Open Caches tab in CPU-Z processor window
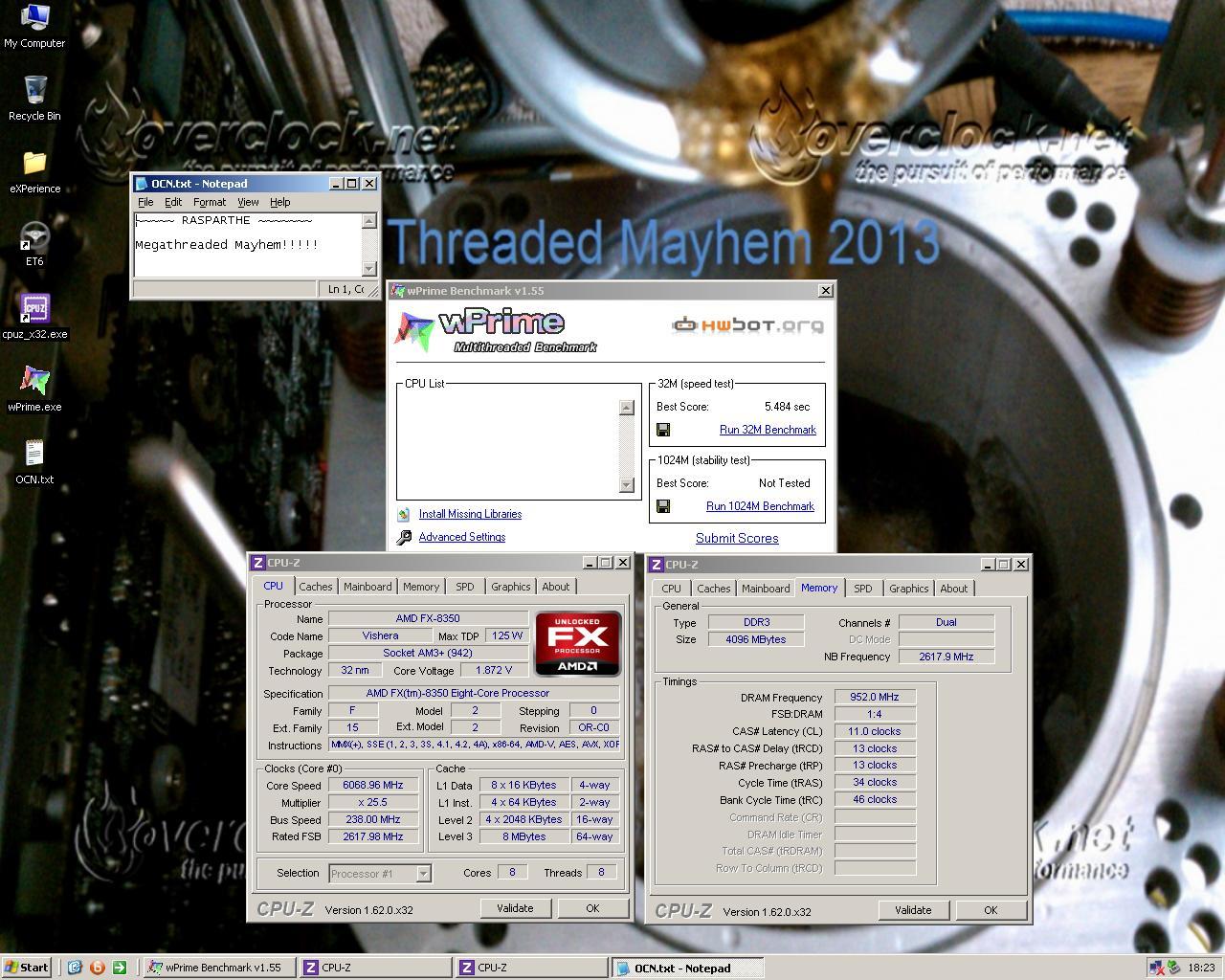The width and height of the screenshot is (1225, 980). coord(316,587)
